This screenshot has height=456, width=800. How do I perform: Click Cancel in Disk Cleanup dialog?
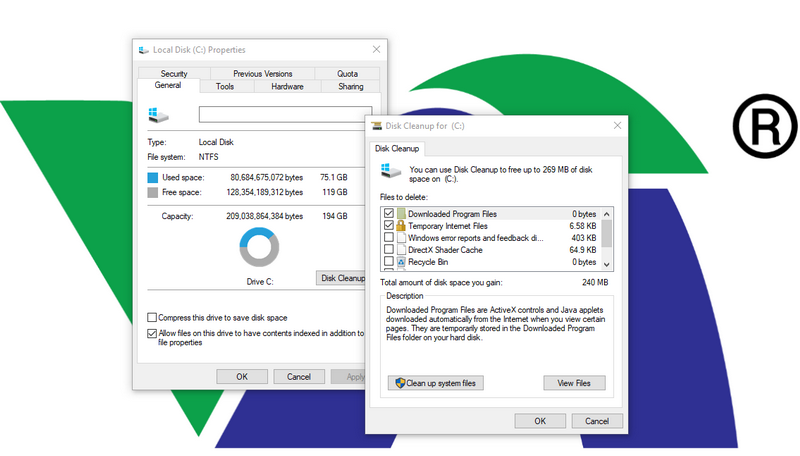coord(597,421)
